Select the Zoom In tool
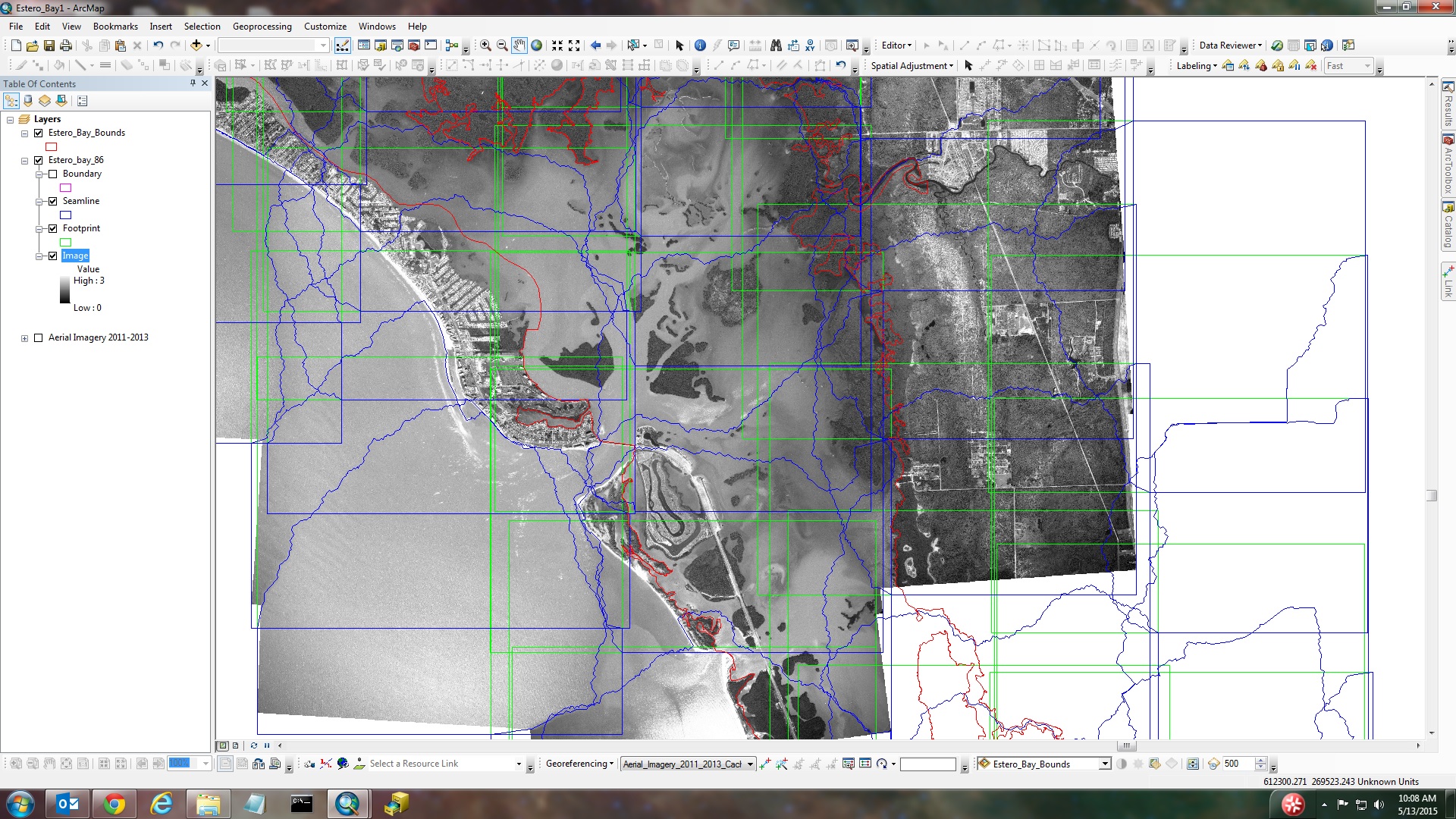Screen dimensions: 1456x819 coord(485,45)
